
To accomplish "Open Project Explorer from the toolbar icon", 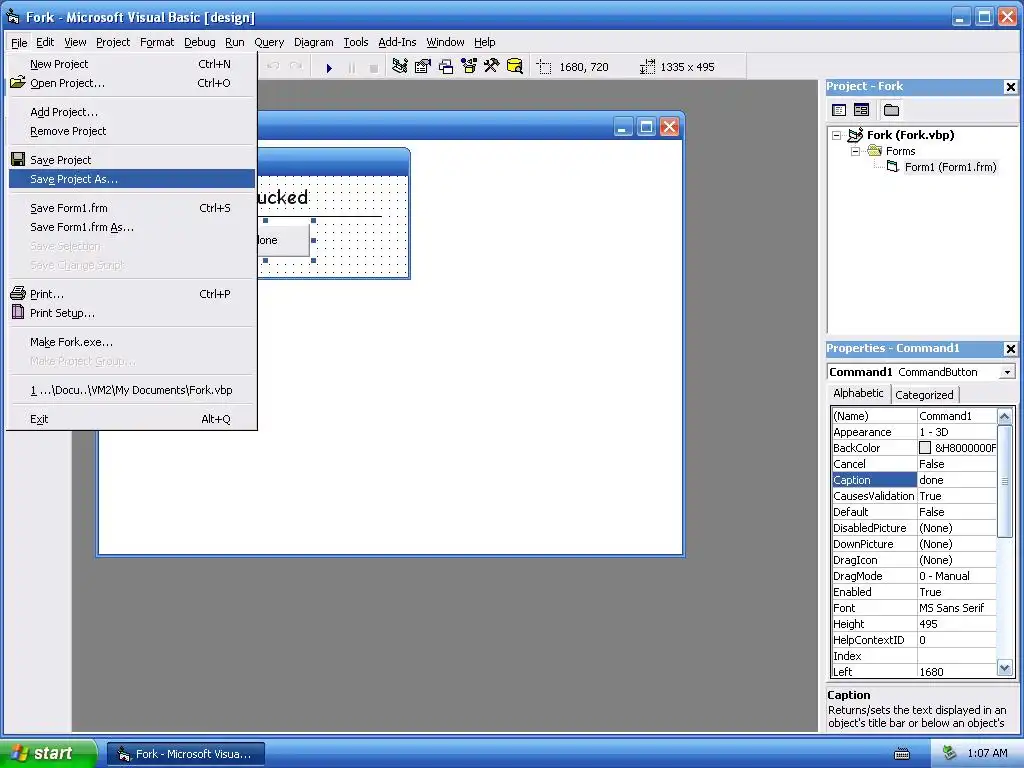I will coord(400,66).
